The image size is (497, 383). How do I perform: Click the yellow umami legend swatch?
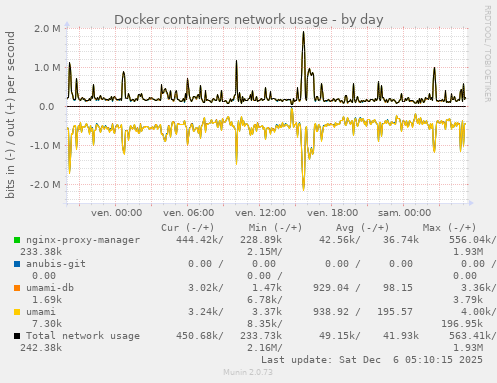click(x=17, y=312)
